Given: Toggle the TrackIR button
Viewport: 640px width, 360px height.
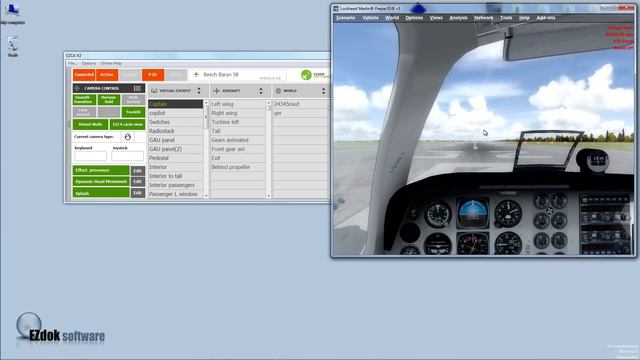Looking at the screenshot, I should click(x=133, y=112).
